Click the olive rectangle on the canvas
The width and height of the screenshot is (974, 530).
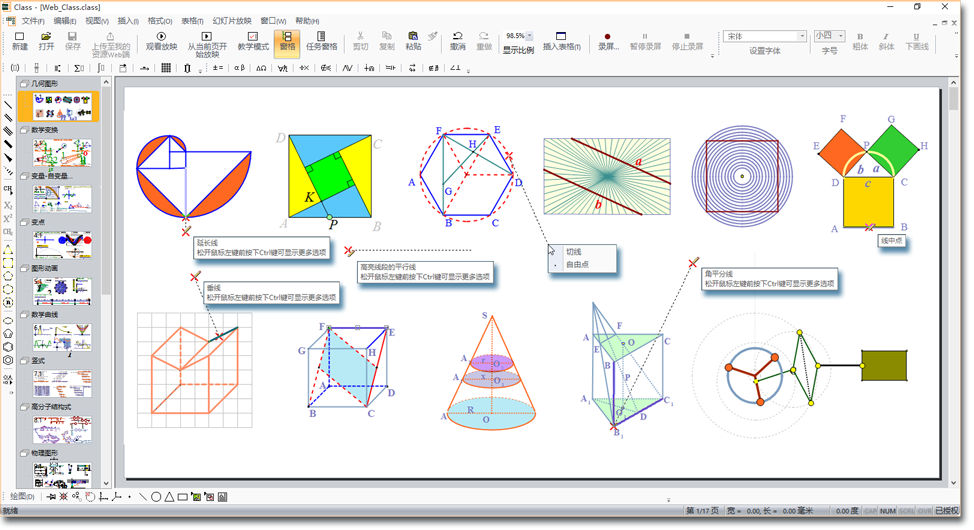tap(884, 365)
